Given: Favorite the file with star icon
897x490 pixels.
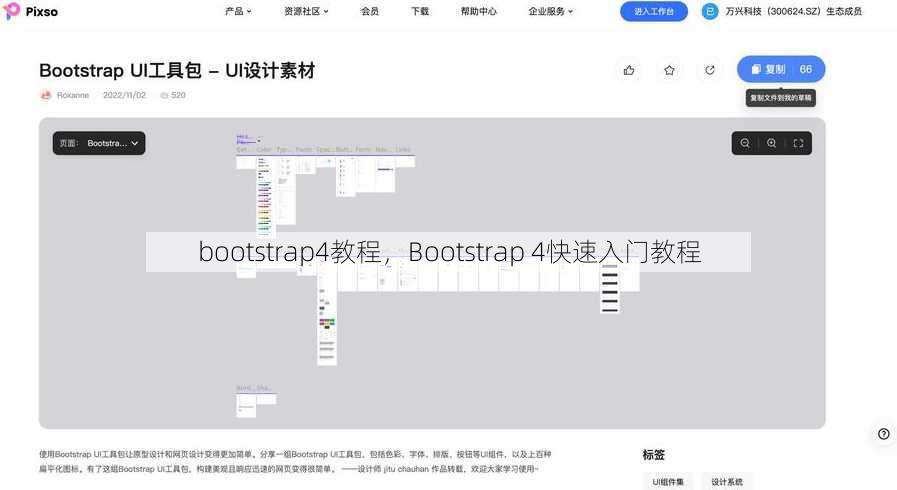Looking at the screenshot, I should pyautogui.click(x=669, y=70).
